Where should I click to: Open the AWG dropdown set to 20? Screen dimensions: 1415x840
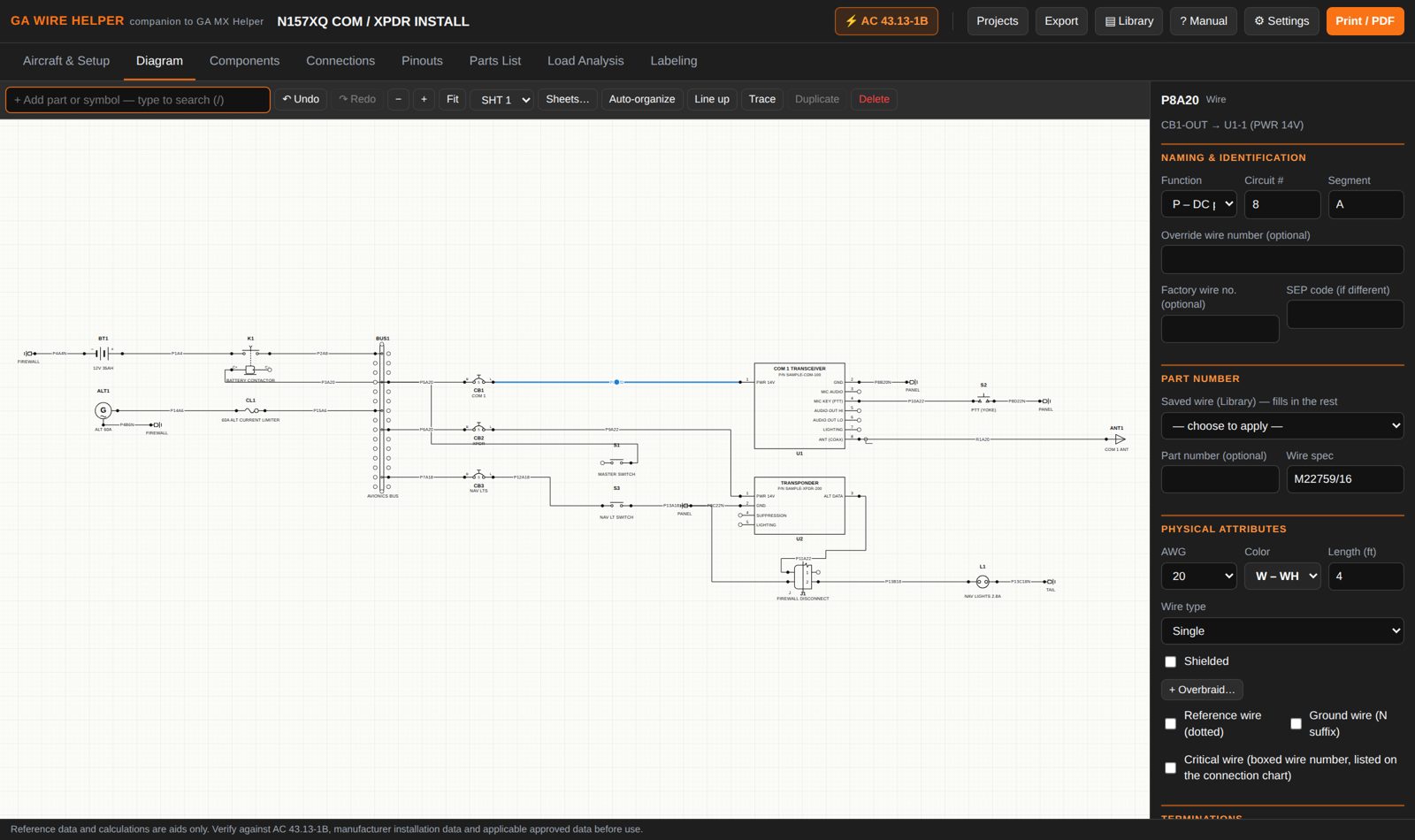tap(1198, 577)
